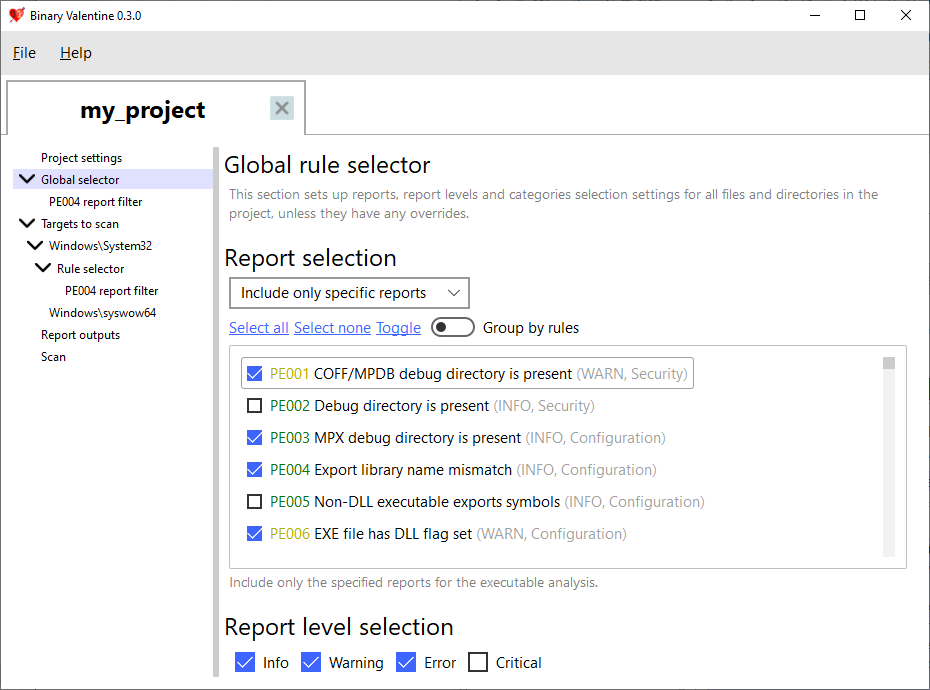The height and width of the screenshot is (690, 930).
Task: Select the Windows\System32 target
Action: point(100,246)
